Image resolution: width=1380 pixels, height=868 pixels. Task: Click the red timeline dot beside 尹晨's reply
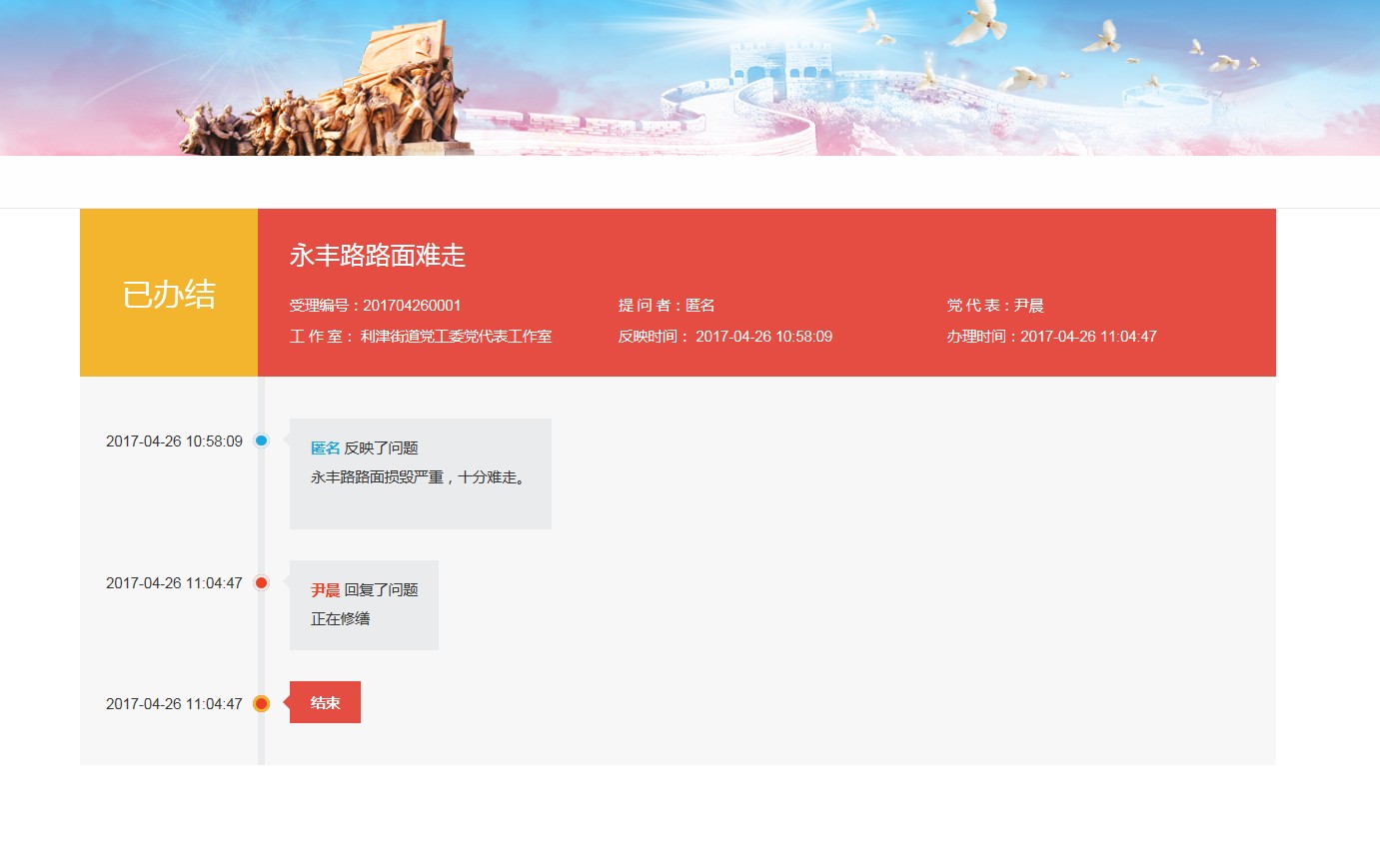tap(261, 582)
